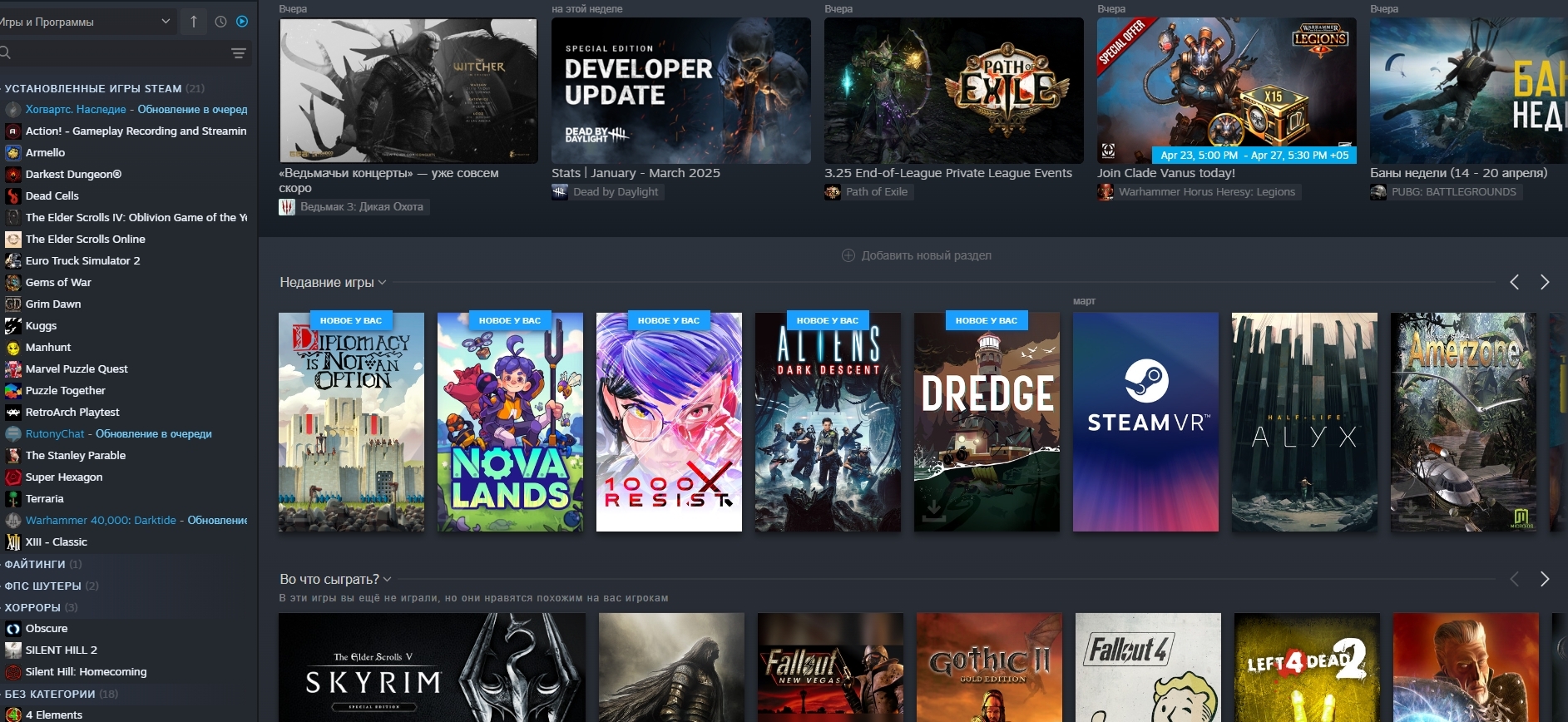This screenshot has width=1568, height=722.
Task: Toggle the ready-to-play filter icon
Action: coord(242,22)
